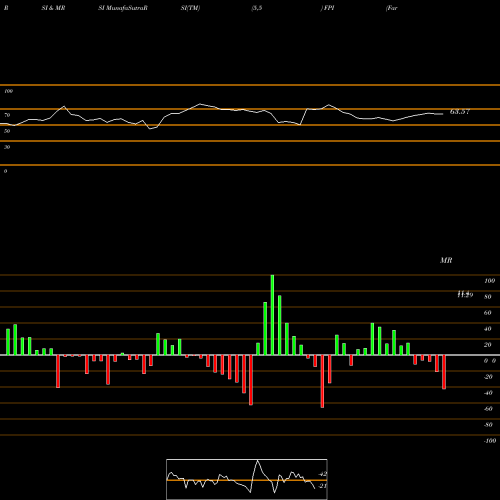The width and height of the screenshot is (500, 500).
Task: Click the MR value label 11.29
Action: 465,294
